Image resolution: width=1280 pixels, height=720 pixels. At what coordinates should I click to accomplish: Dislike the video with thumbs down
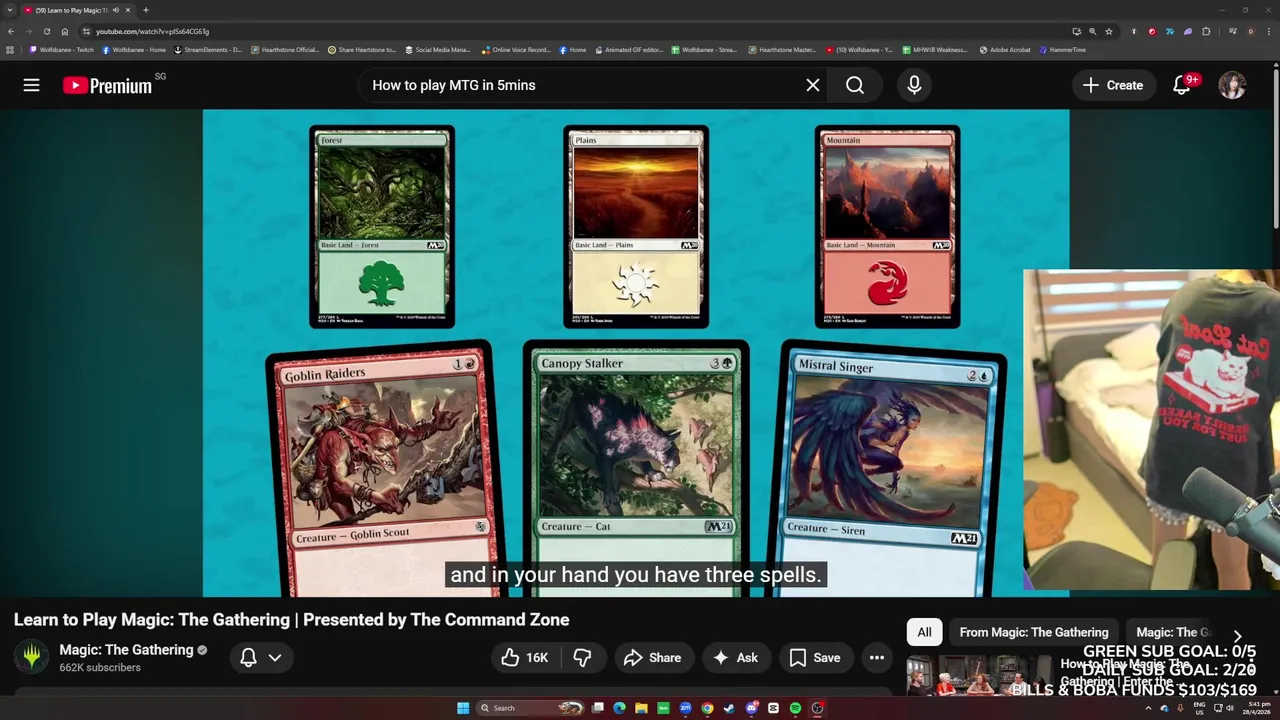click(x=582, y=657)
